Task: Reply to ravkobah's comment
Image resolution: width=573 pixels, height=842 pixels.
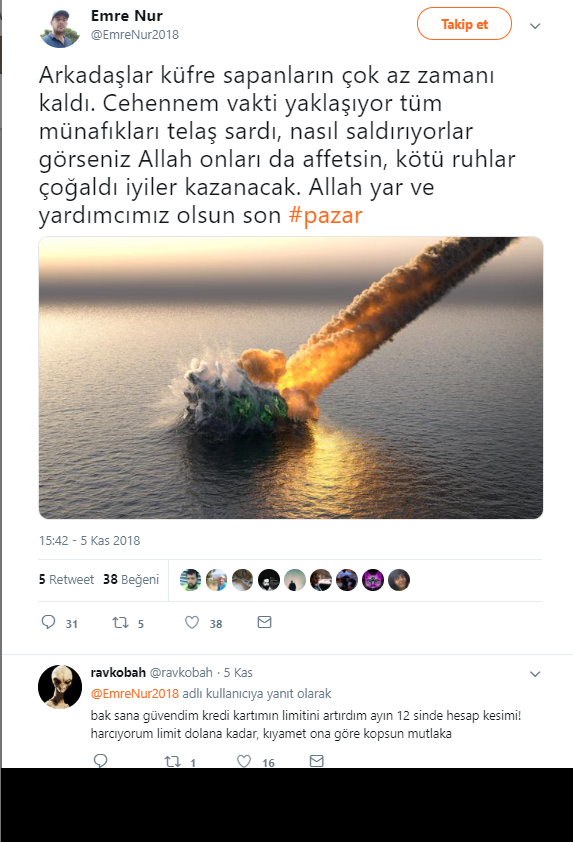Action: pyautogui.click(x=100, y=760)
